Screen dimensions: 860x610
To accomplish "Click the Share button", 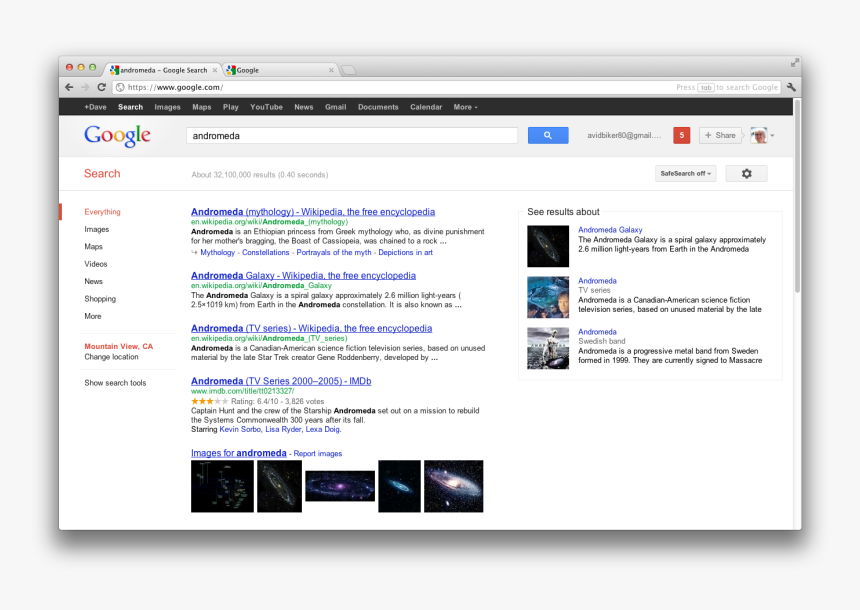I will [x=720, y=135].
